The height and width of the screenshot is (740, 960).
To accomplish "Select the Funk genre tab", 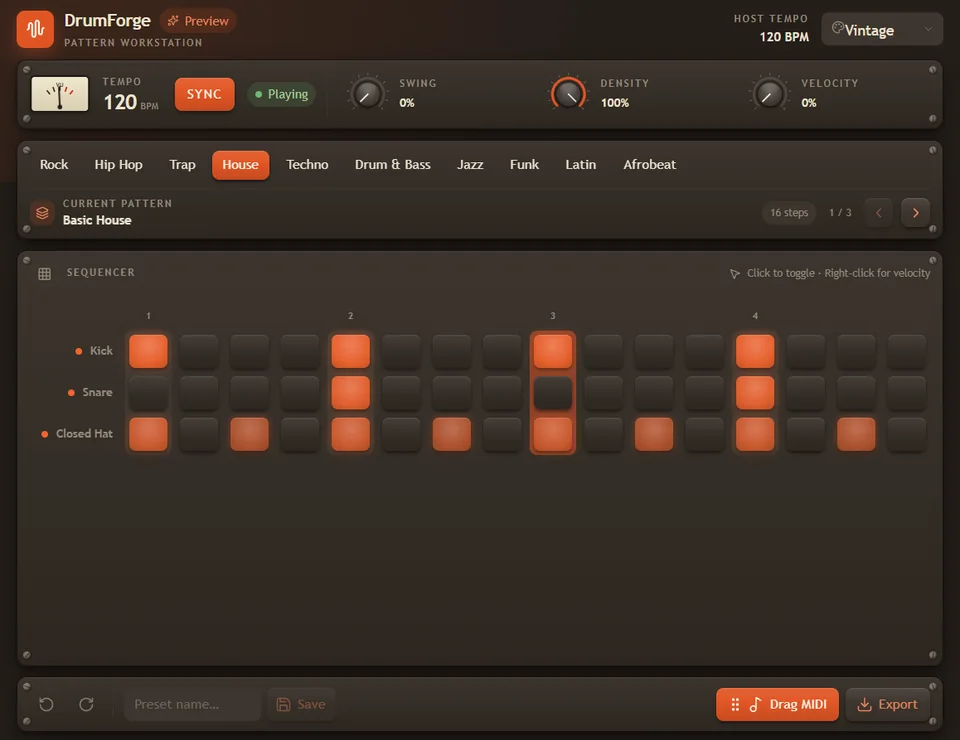I will [x=524, y=165].
